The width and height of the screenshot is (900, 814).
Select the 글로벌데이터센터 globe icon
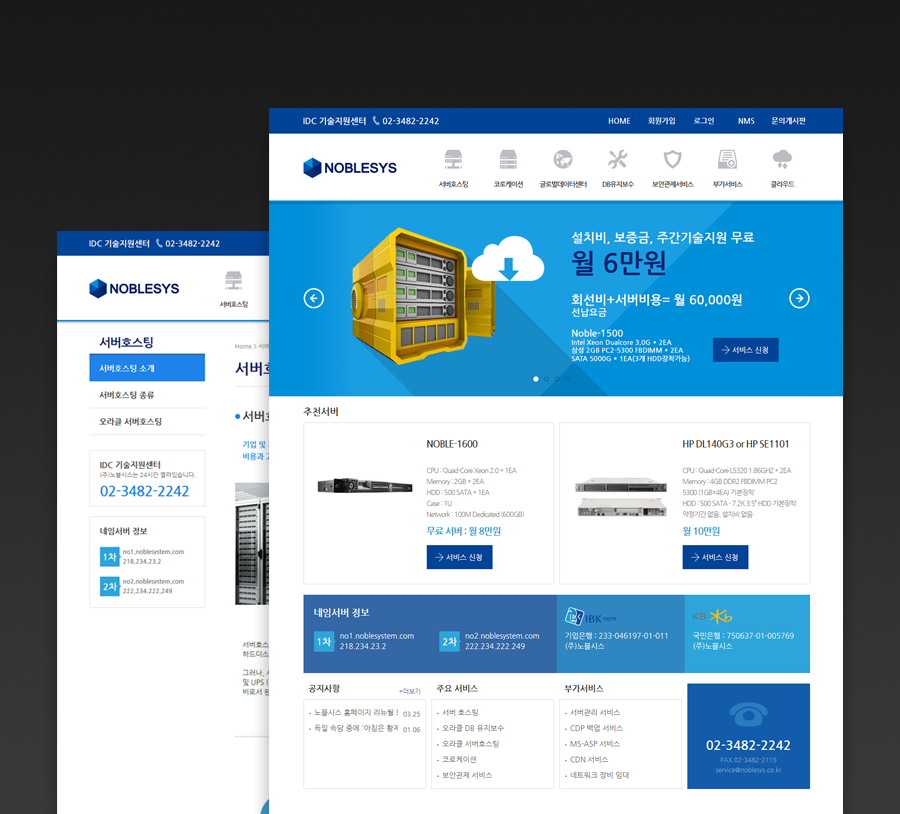click(x=563, y=160)
